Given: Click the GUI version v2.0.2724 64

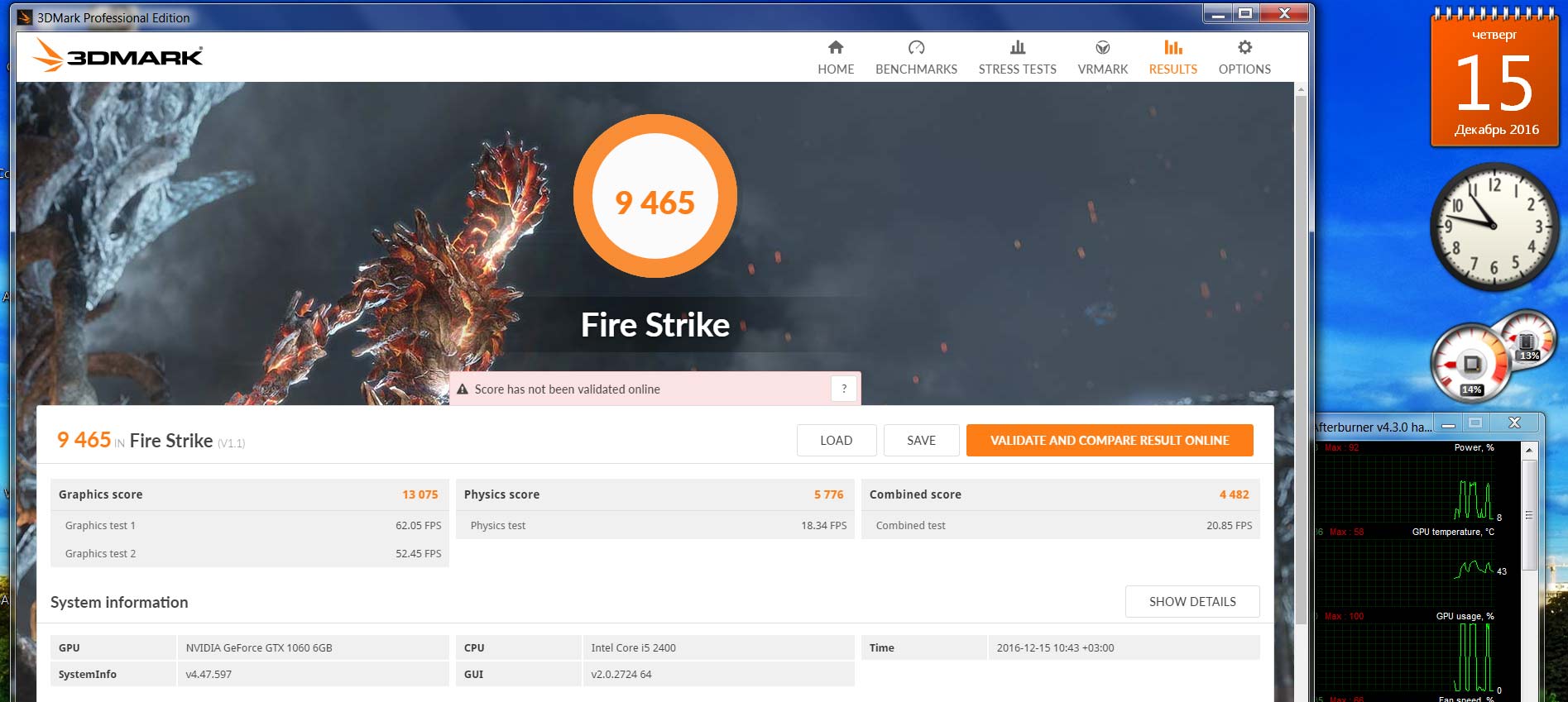Looking at the screenshot, I should point(621,675).
